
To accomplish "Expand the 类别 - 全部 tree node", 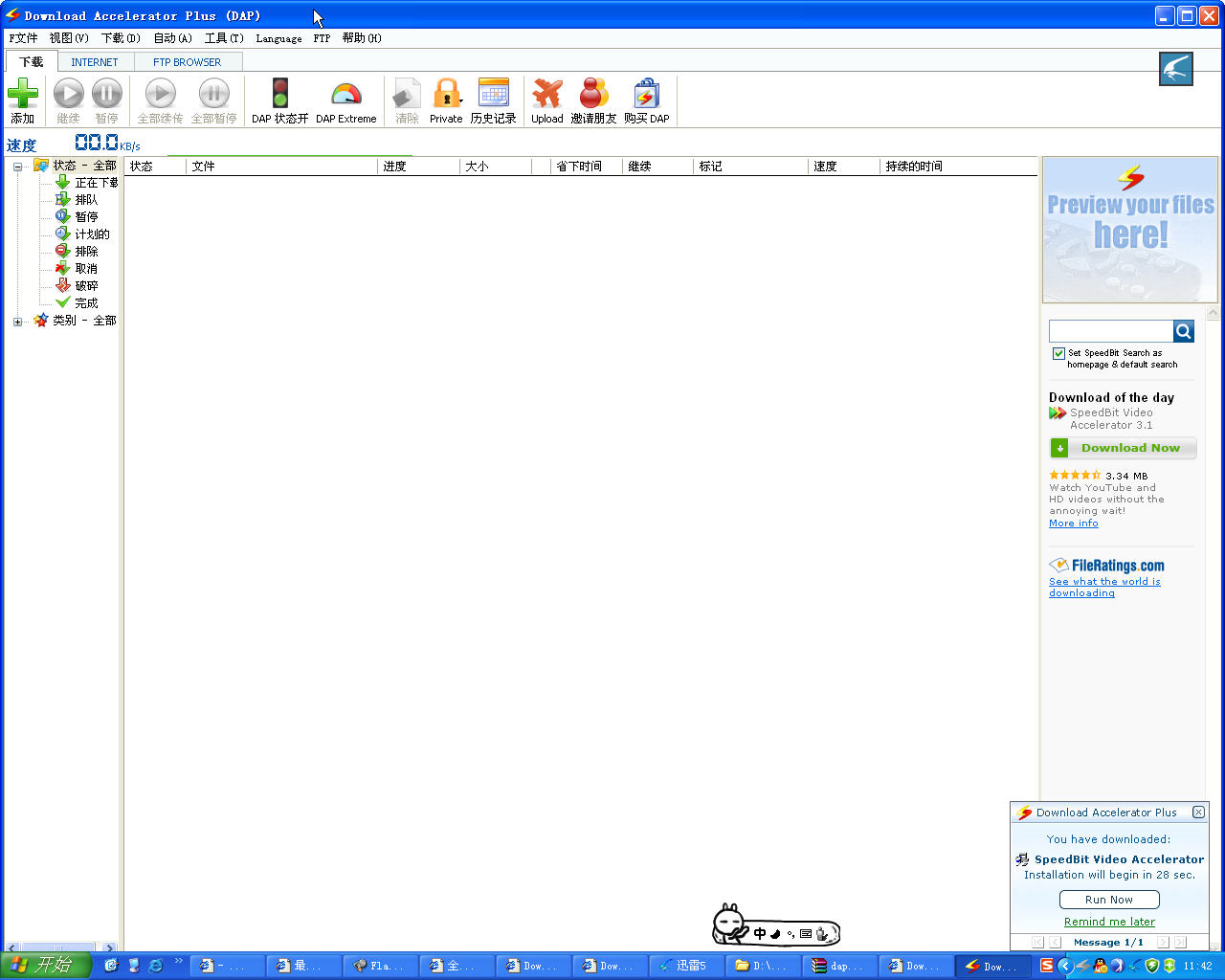I will (17, 322).
